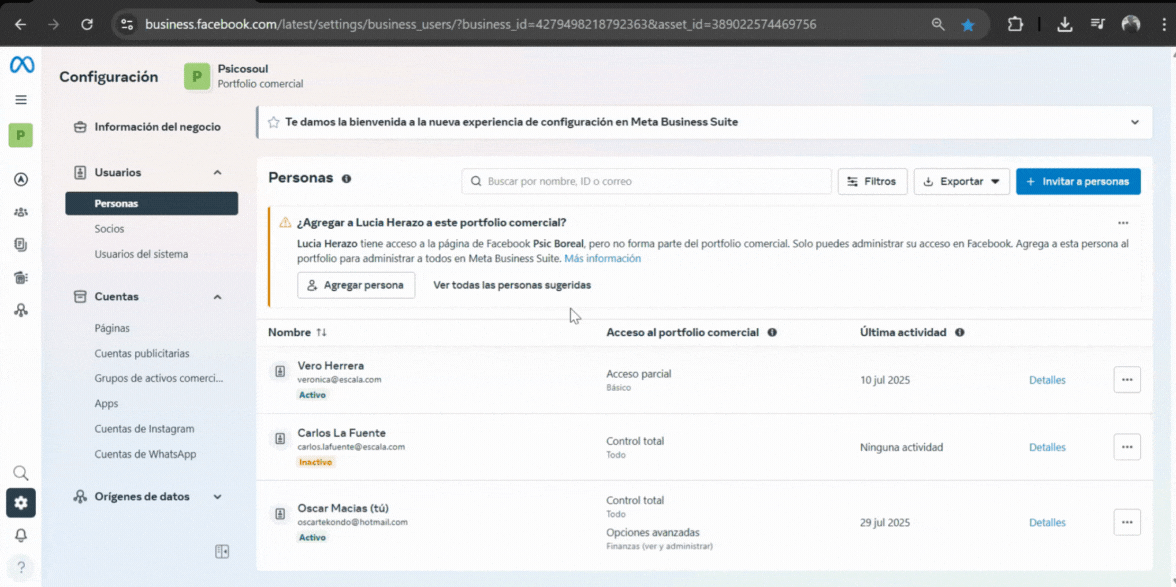Open the stacked documents icon in the left rail
This screenshot has height=587, width=1176.
21,244
